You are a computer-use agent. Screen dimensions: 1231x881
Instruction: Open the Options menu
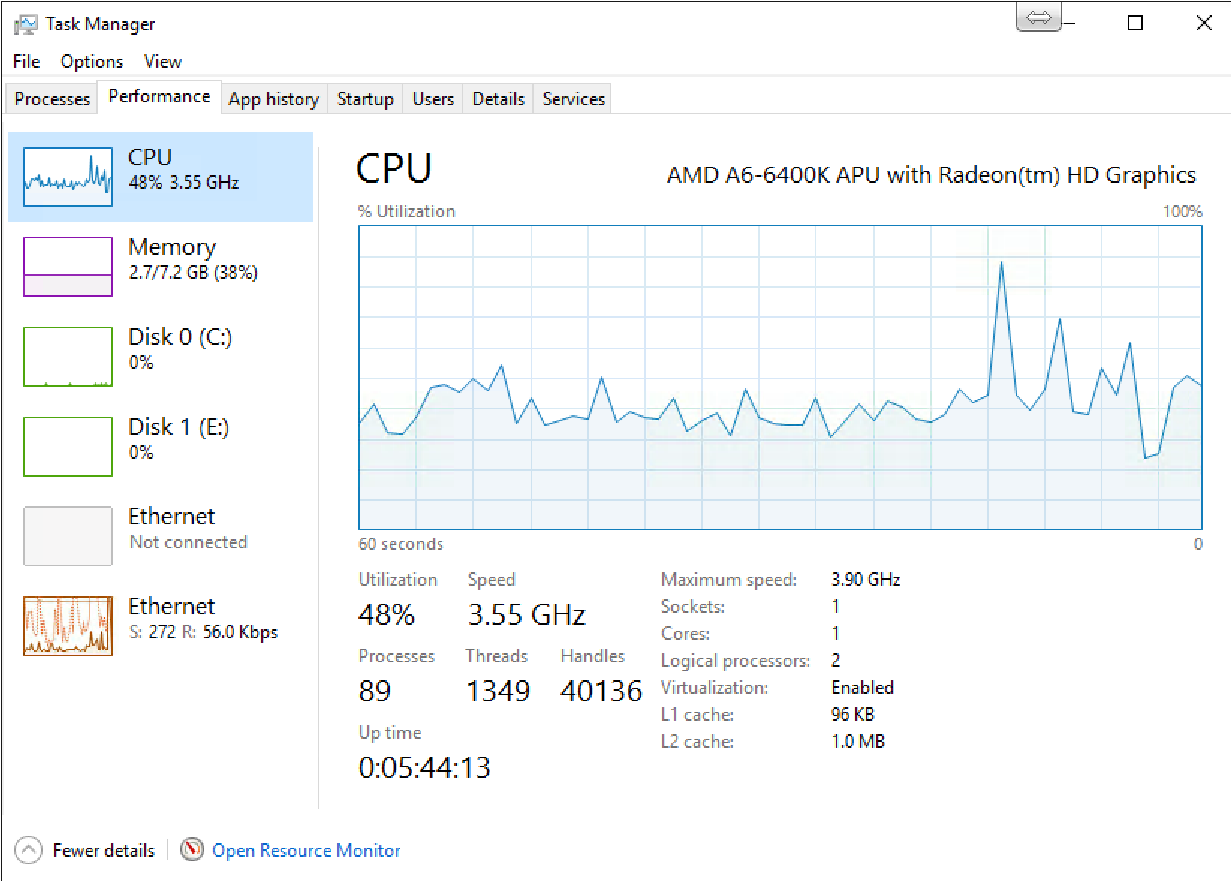(x=92, y=62)
